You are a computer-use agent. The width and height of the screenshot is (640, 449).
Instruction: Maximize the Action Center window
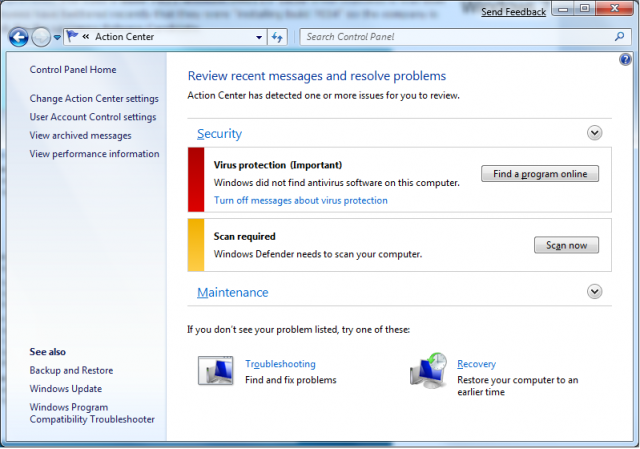click(584, 9)
